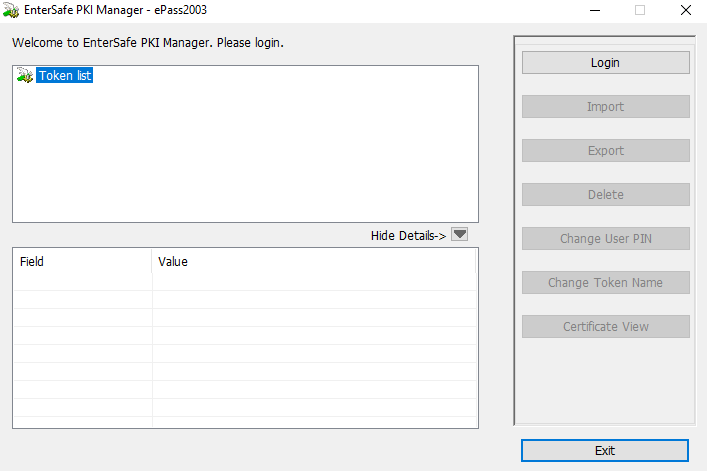Click the Export button
Screen dimensions: 707x471
tap(606, 151)
